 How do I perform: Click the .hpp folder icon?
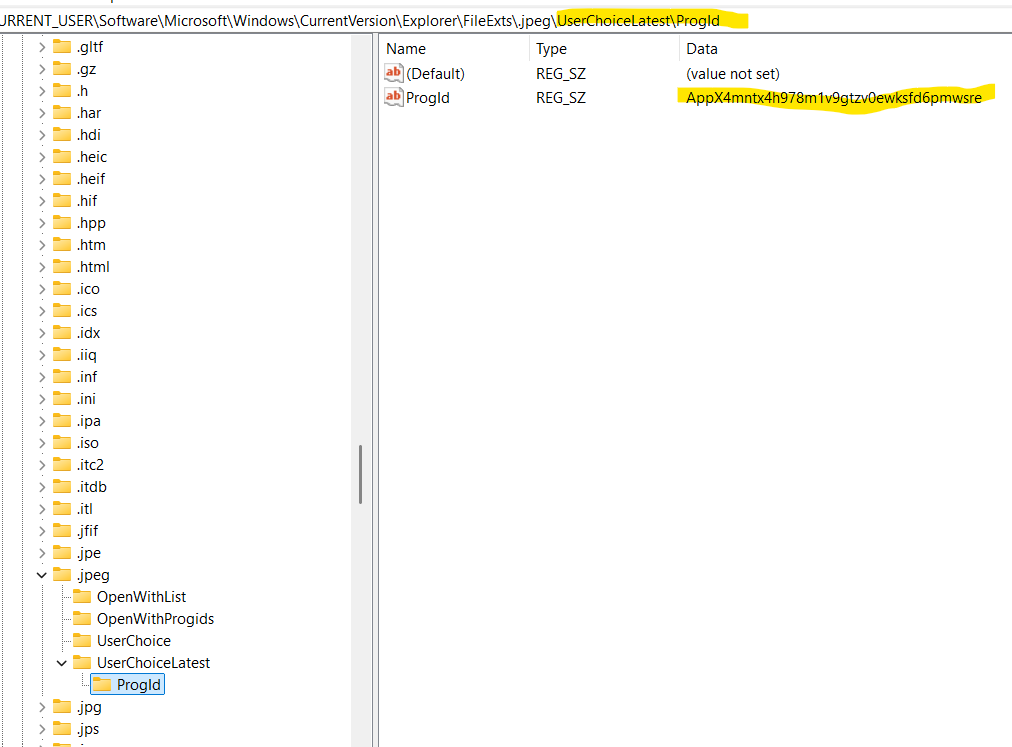pos(62,222)
